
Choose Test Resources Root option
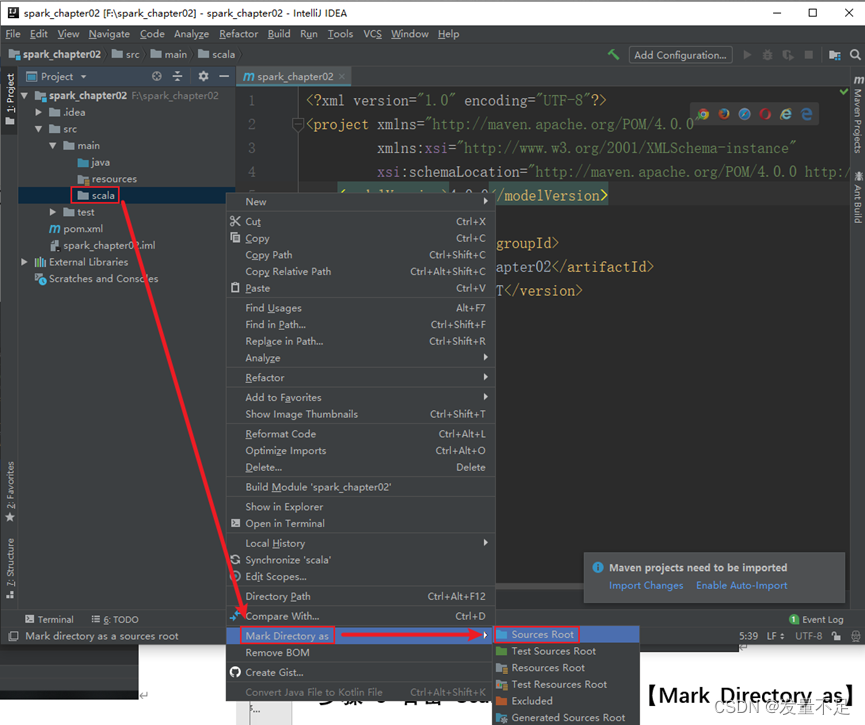pos(566,684)
